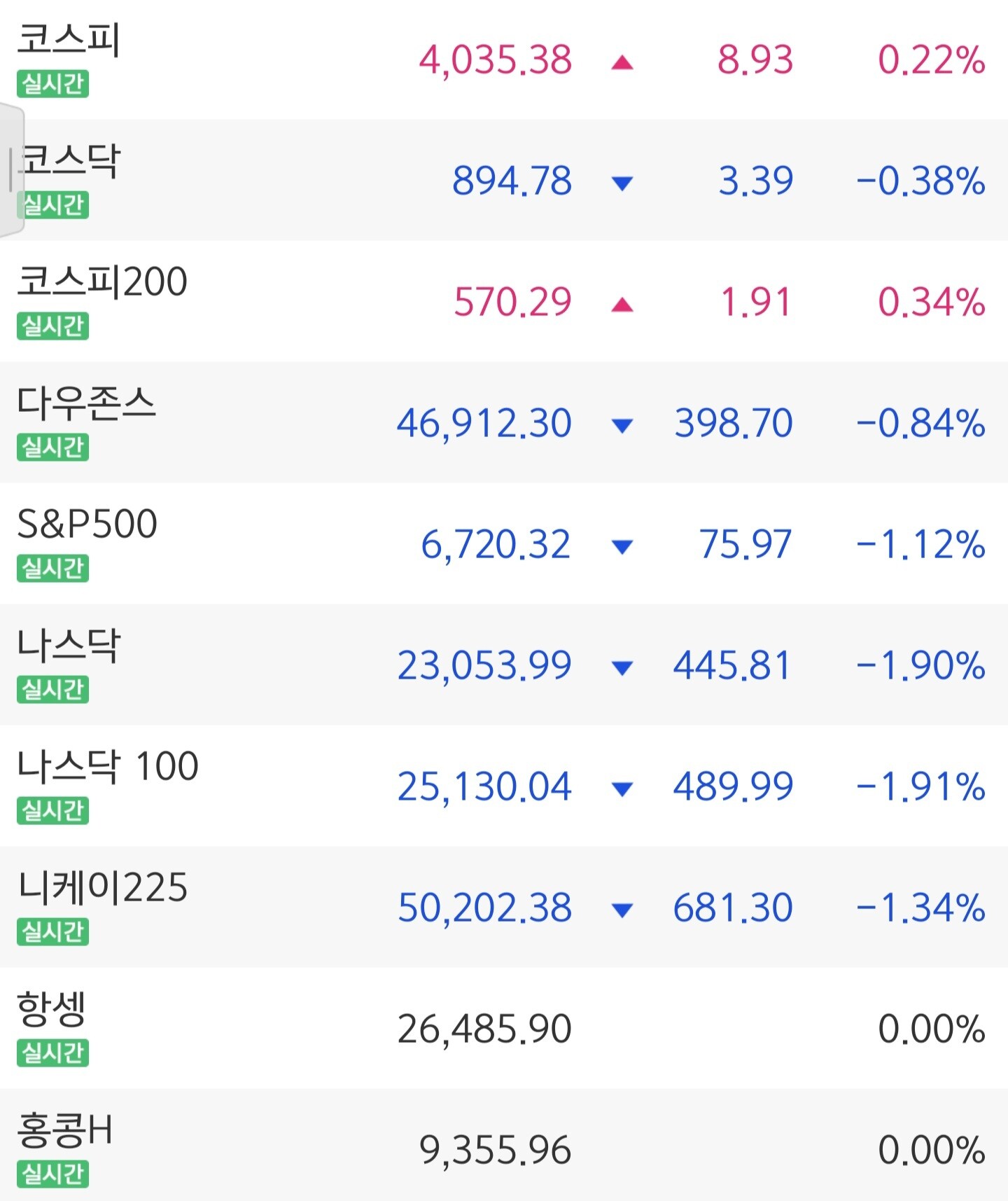Tap the 실시간 badge under 항셍

53,1053
